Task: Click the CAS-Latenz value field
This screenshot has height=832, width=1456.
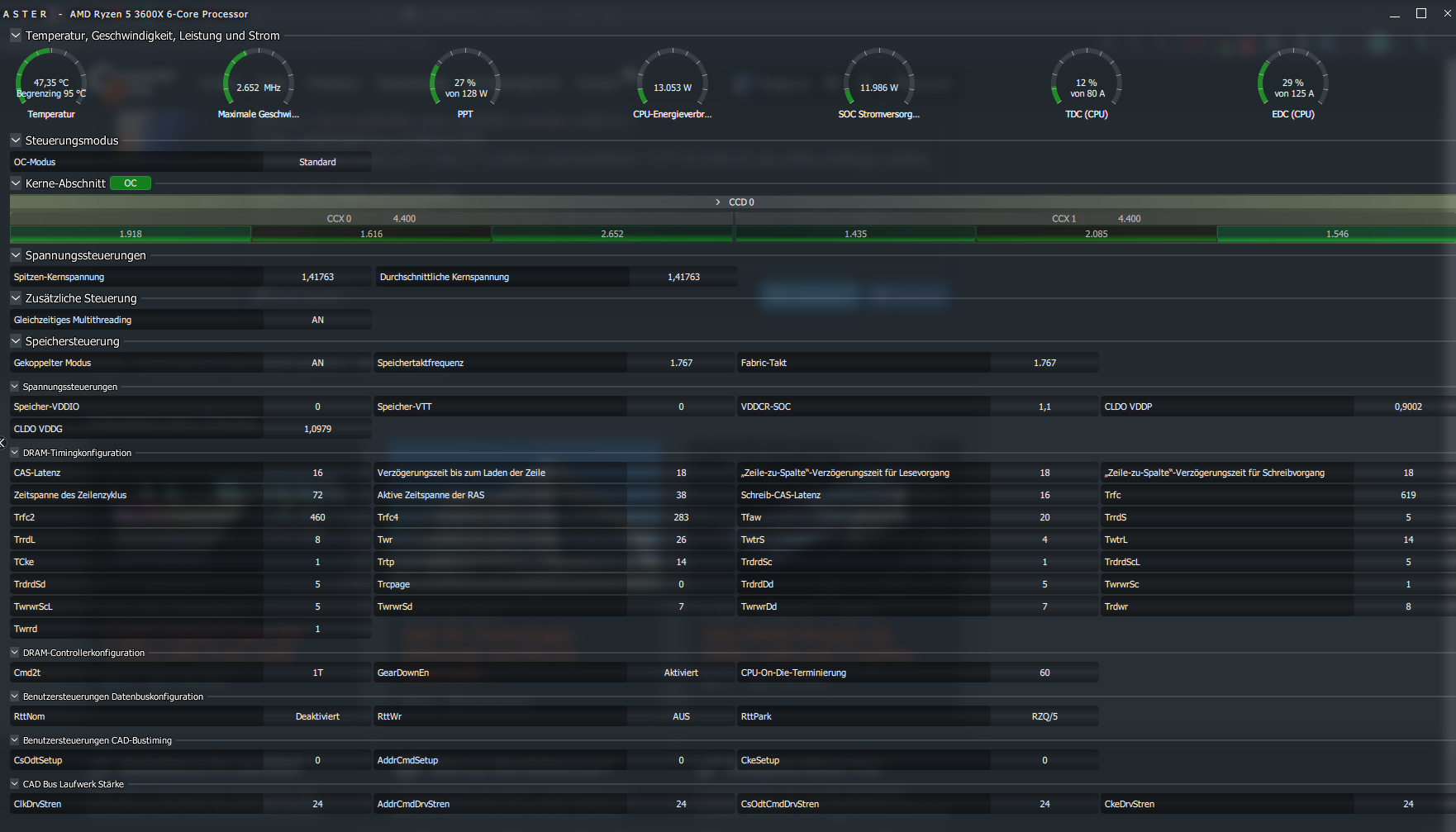Action: click(x=317, y=473)
